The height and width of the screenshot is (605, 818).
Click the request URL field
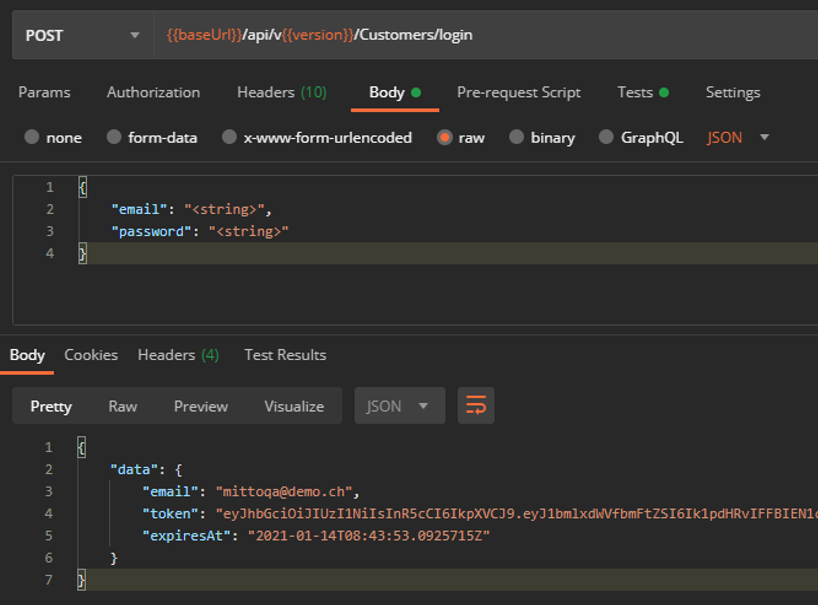tap(486, 35)
